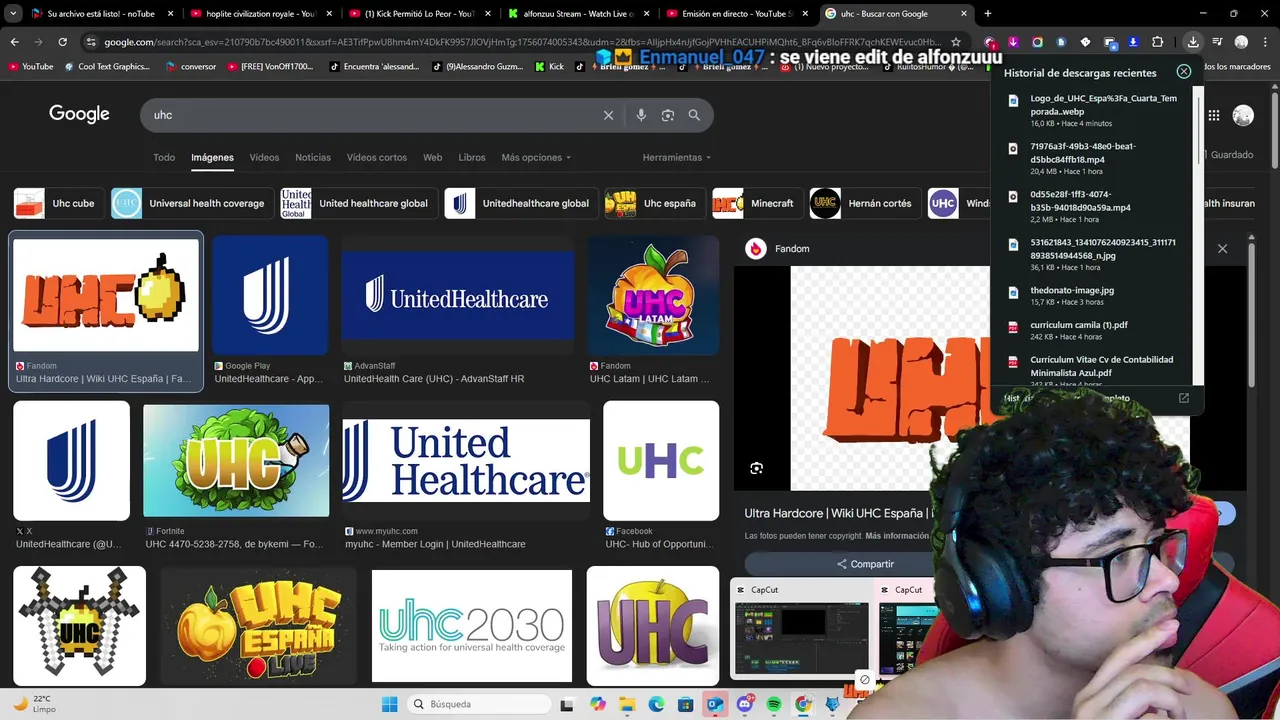
Task: Switch to the Todo results tab
Action: (x=164, y=157)
